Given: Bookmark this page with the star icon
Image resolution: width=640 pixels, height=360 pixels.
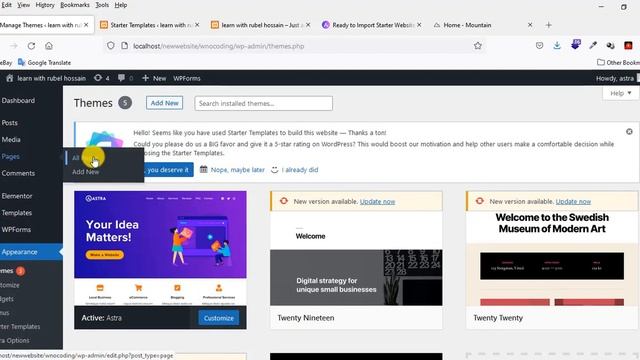Looking at the screenshot, I should pyautogui.click(x=478, y=46).
